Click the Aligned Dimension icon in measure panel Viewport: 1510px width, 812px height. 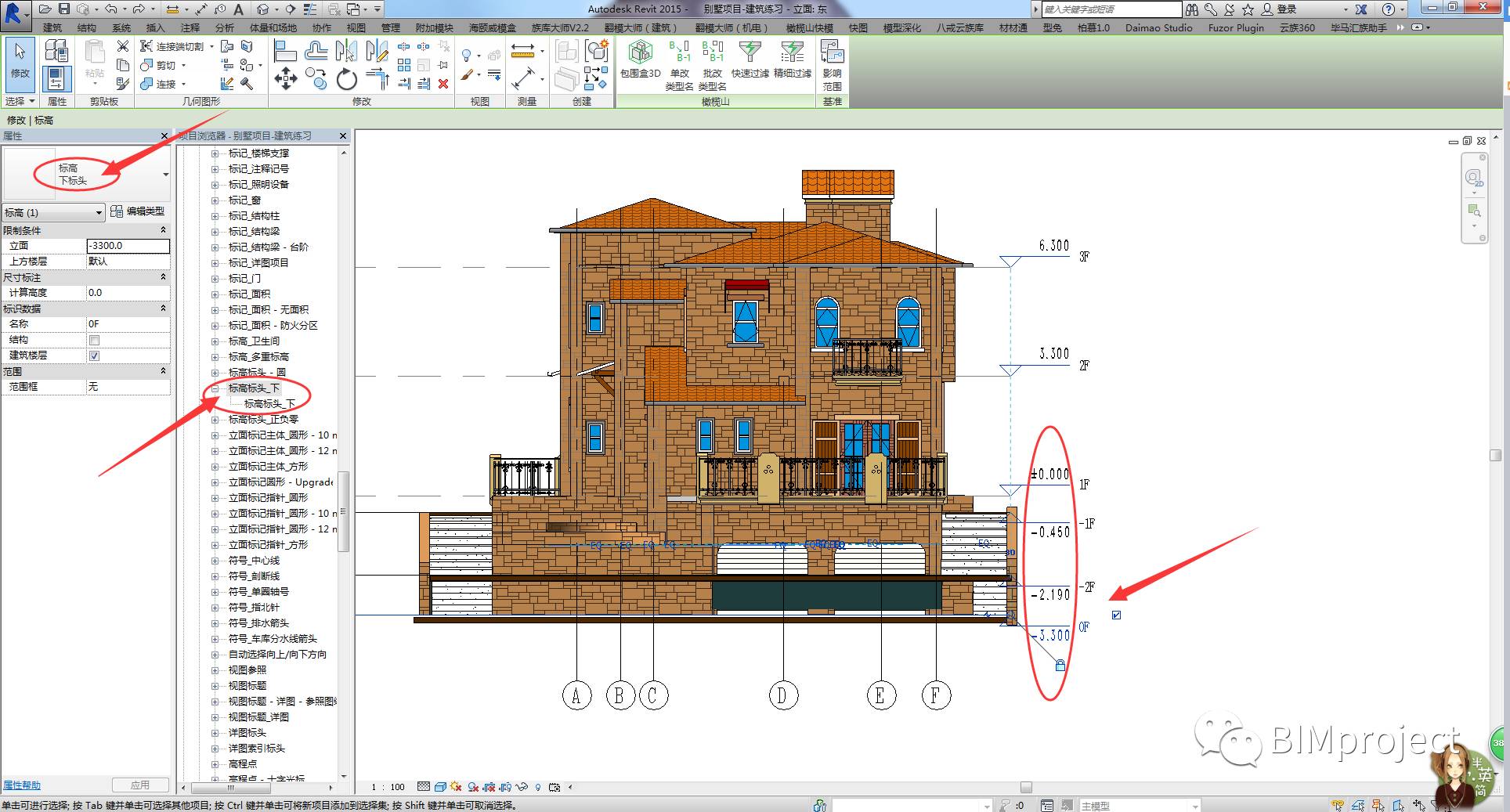coord(522,52)
